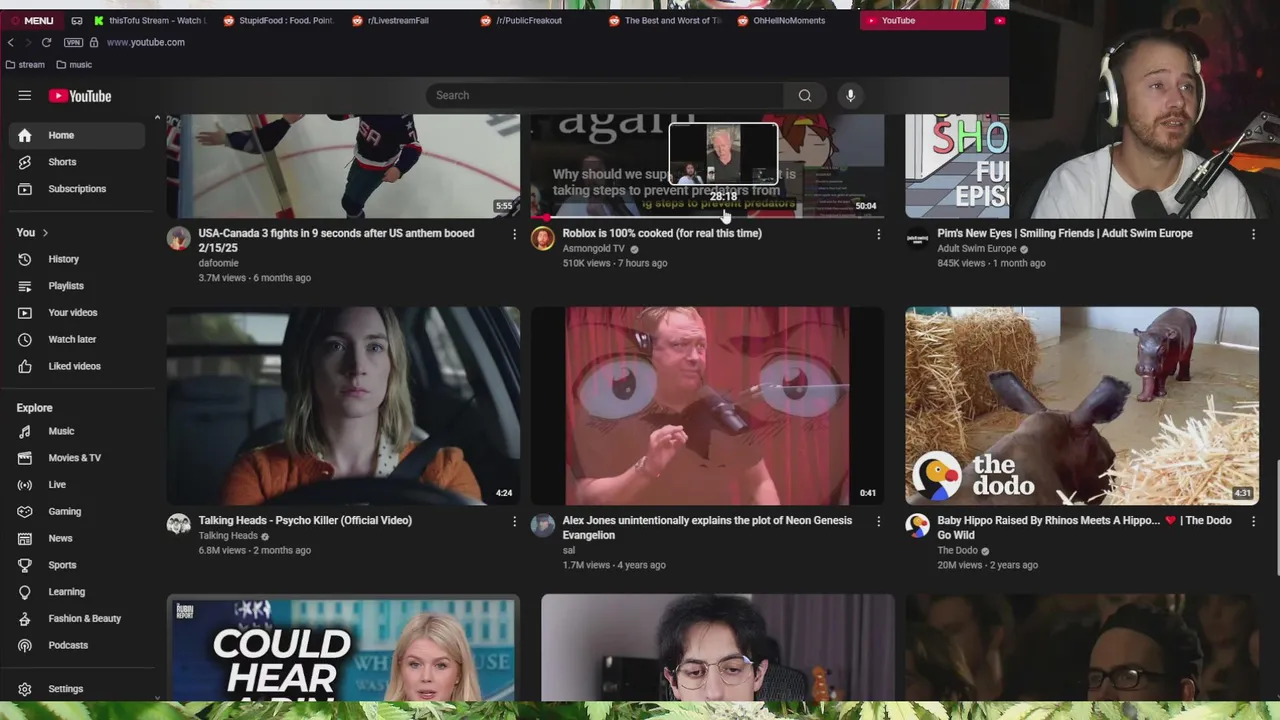
Task: Switch to /r/PublicFreakout browser tab
Action: click(x=536, y=20)
